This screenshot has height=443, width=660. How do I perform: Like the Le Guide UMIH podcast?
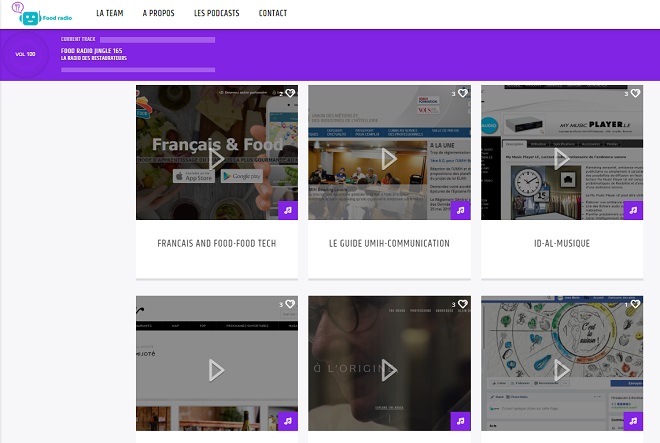[x=463, y=93]
